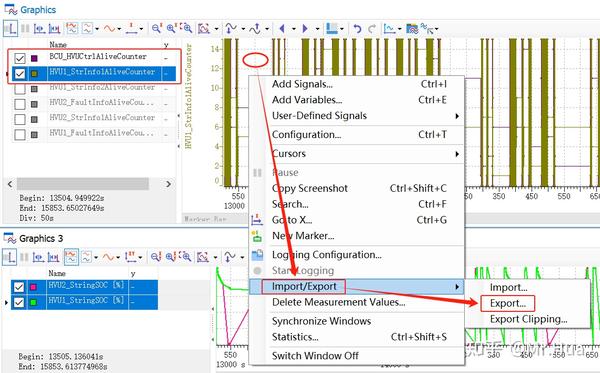This screenshot has width=600, height=373.
Task: Select rectangle zoom in Graphics 3 toolbar
Action: point(186,257)
